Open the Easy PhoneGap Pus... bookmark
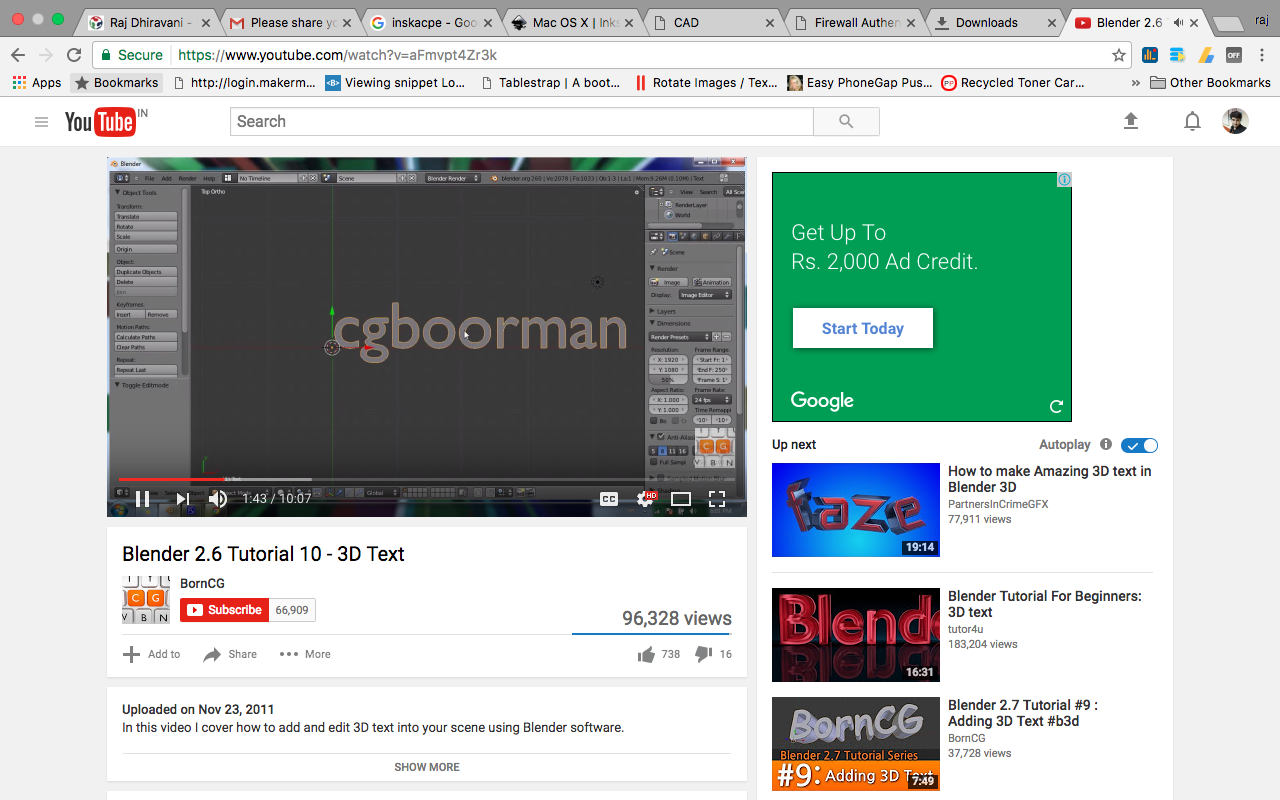The height and width of the screenshot is (800, 1280). pyautogui.click(x=860, y=83)
